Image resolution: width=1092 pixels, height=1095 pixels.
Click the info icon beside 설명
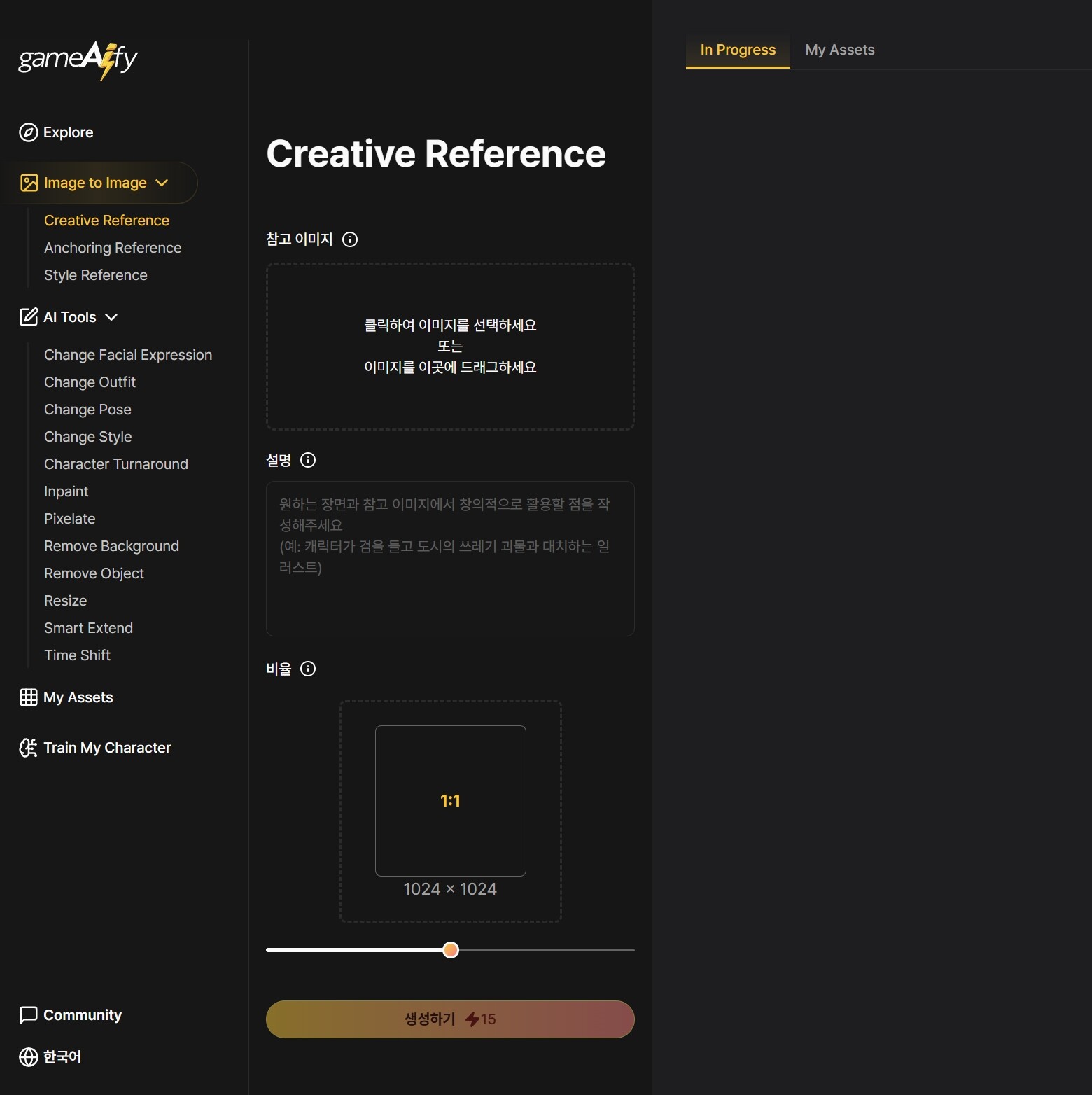pyautogui.click(x=308, y=460)
